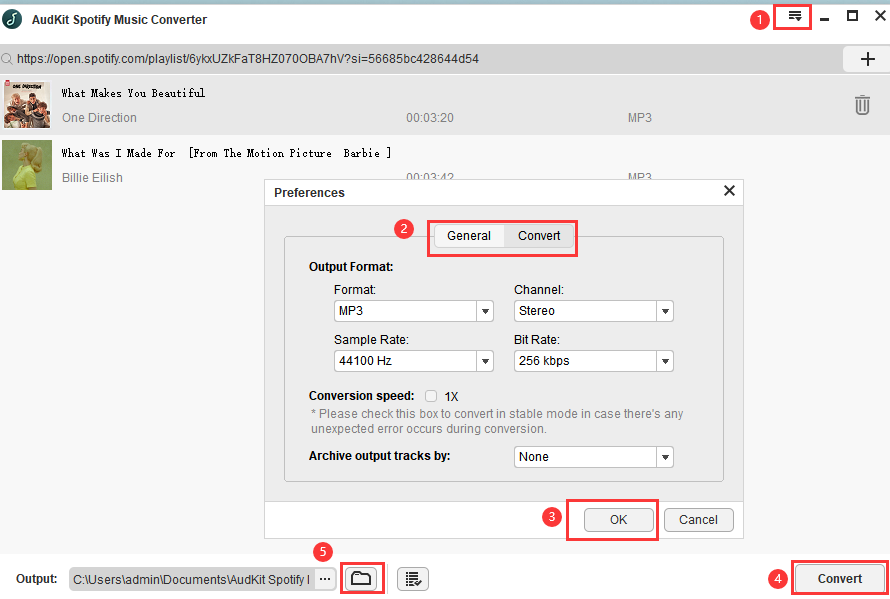Click the AudKit app logo

click(x=13, y=19)
